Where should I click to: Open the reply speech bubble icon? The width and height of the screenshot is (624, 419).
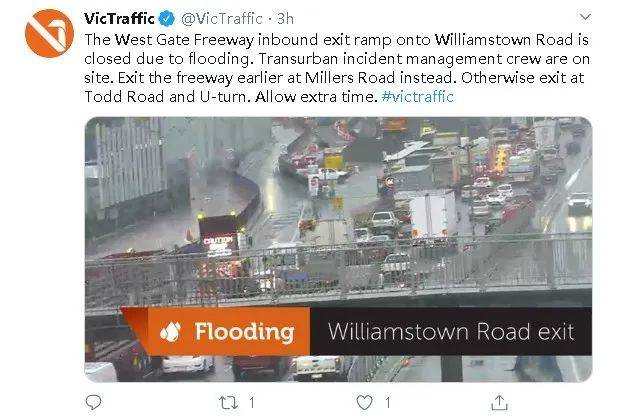[94, 402]
